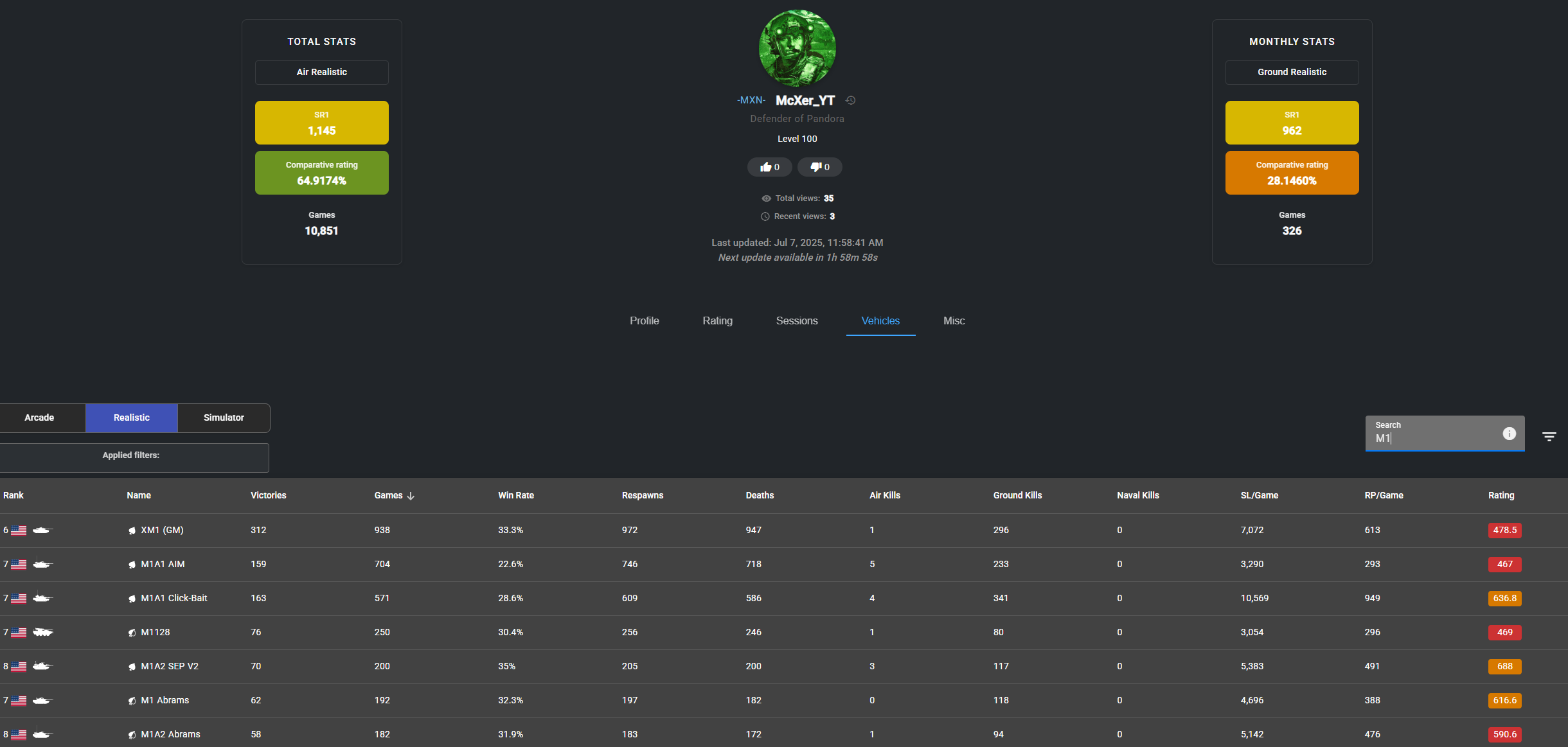The width and height of the screenshot is (1568, 747).
Task: Click orange 636.8 rating badge
Action: [x=1504, y=599]
